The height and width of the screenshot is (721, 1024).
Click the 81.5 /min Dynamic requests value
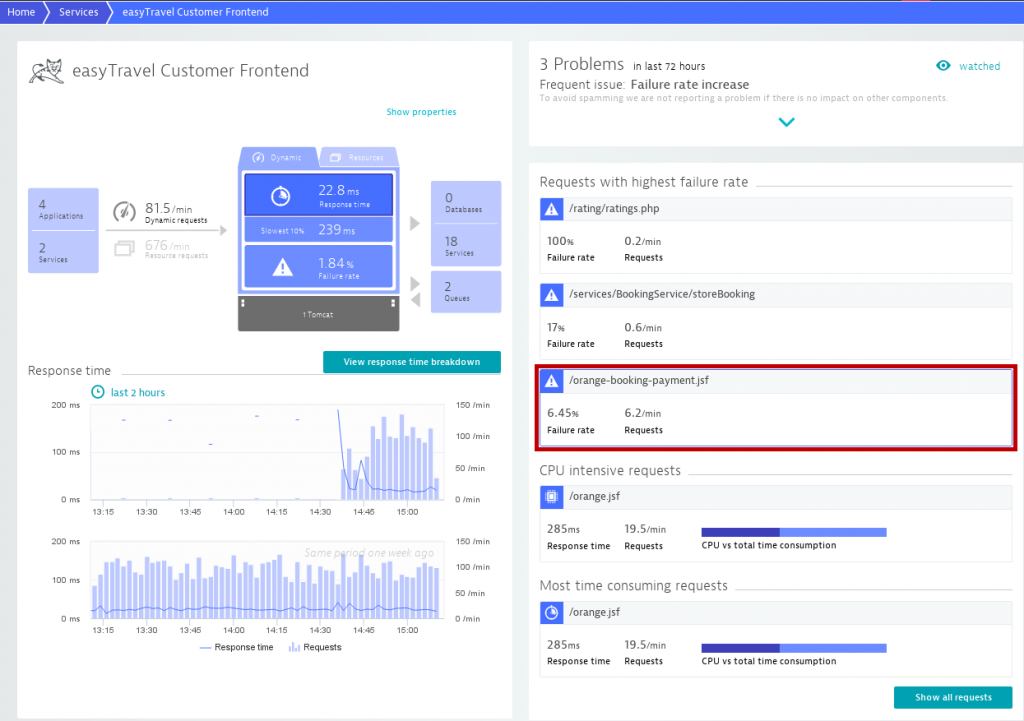click(168, 208)
